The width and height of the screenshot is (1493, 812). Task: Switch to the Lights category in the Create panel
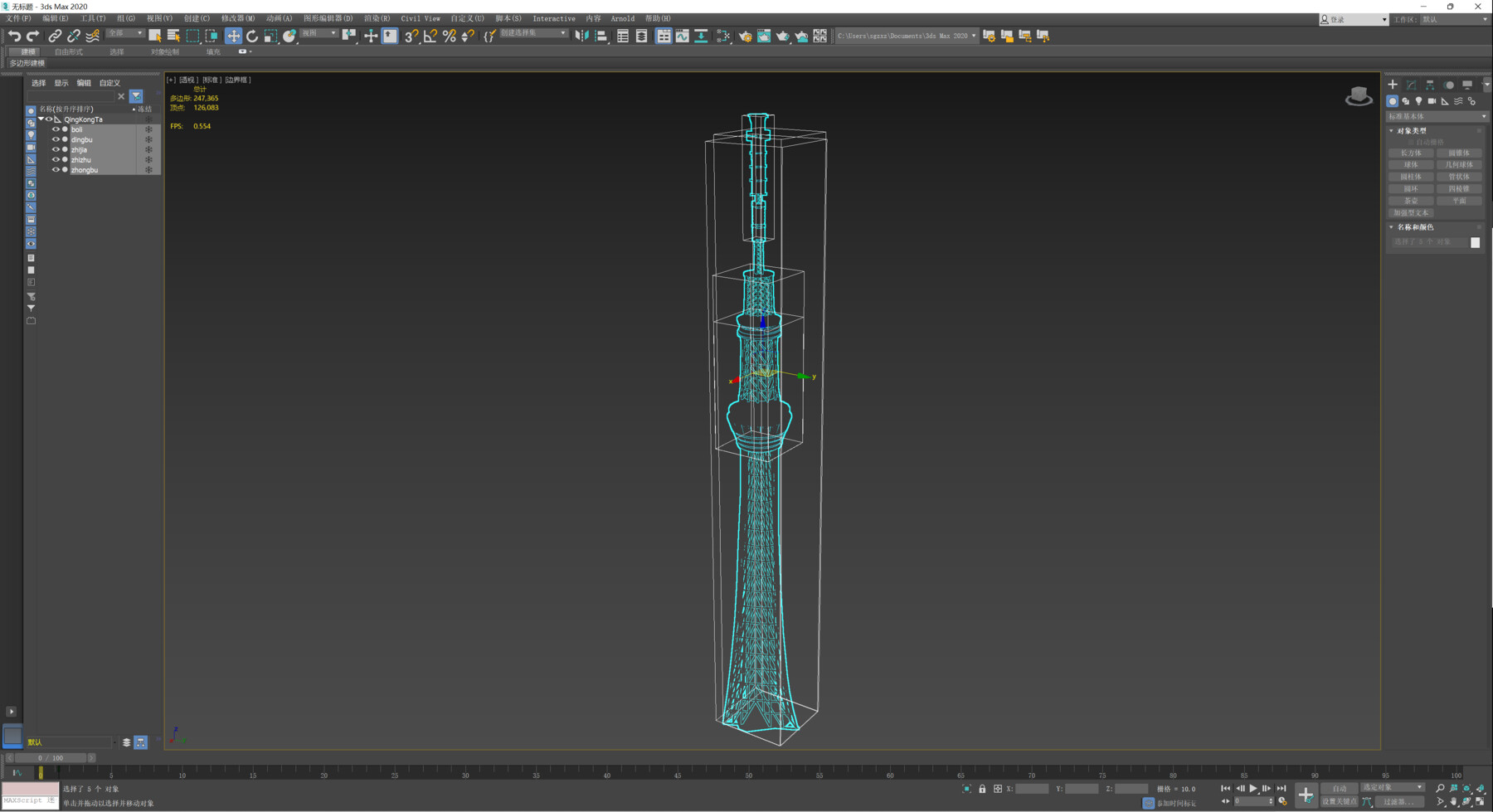point(1418,101)
